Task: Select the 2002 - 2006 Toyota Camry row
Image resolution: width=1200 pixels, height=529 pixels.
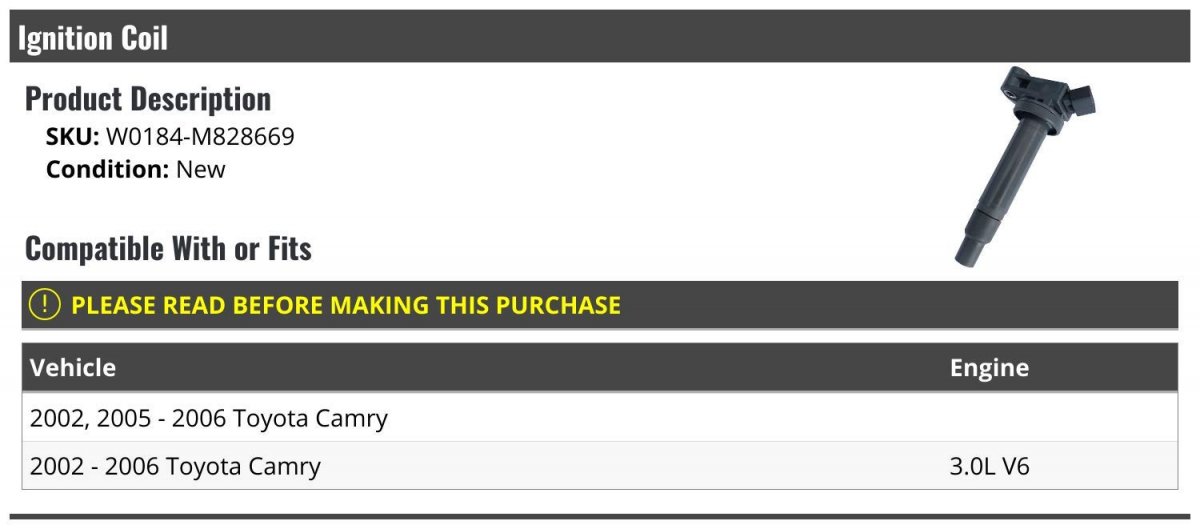Action: tap(600, 465)
